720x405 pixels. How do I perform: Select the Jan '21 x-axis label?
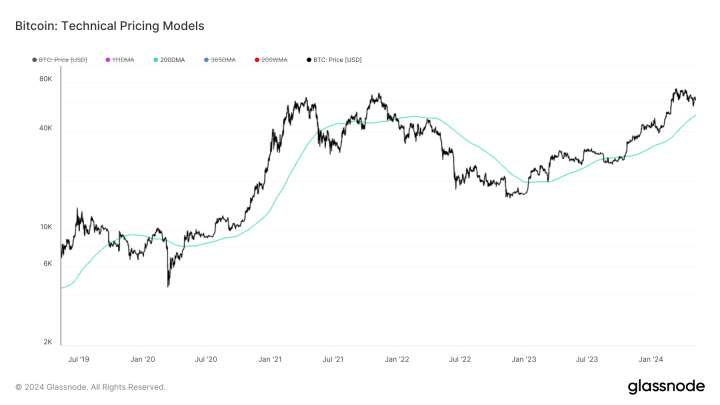(270, 359)
